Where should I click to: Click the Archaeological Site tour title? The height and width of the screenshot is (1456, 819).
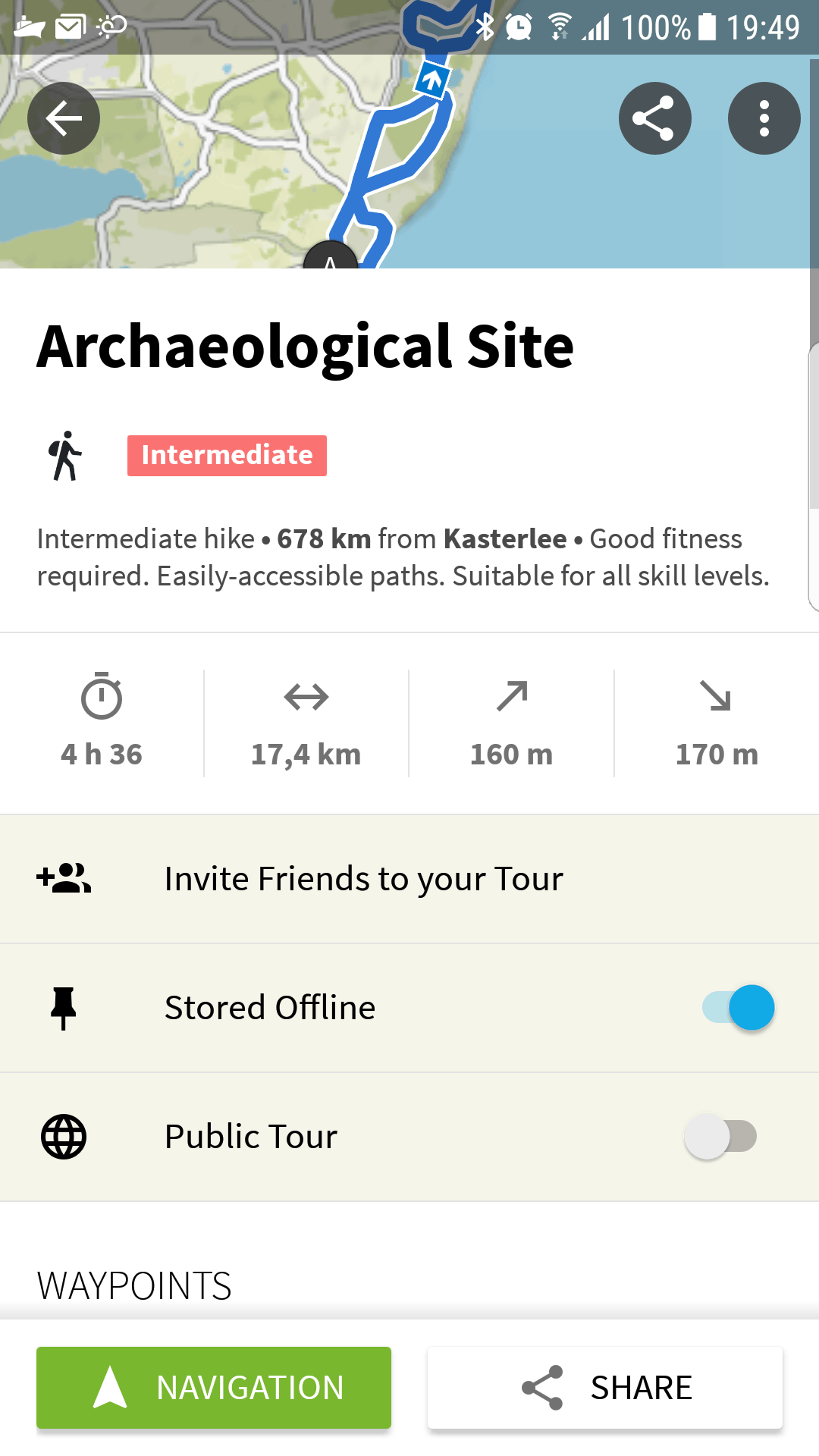point(306,347)
